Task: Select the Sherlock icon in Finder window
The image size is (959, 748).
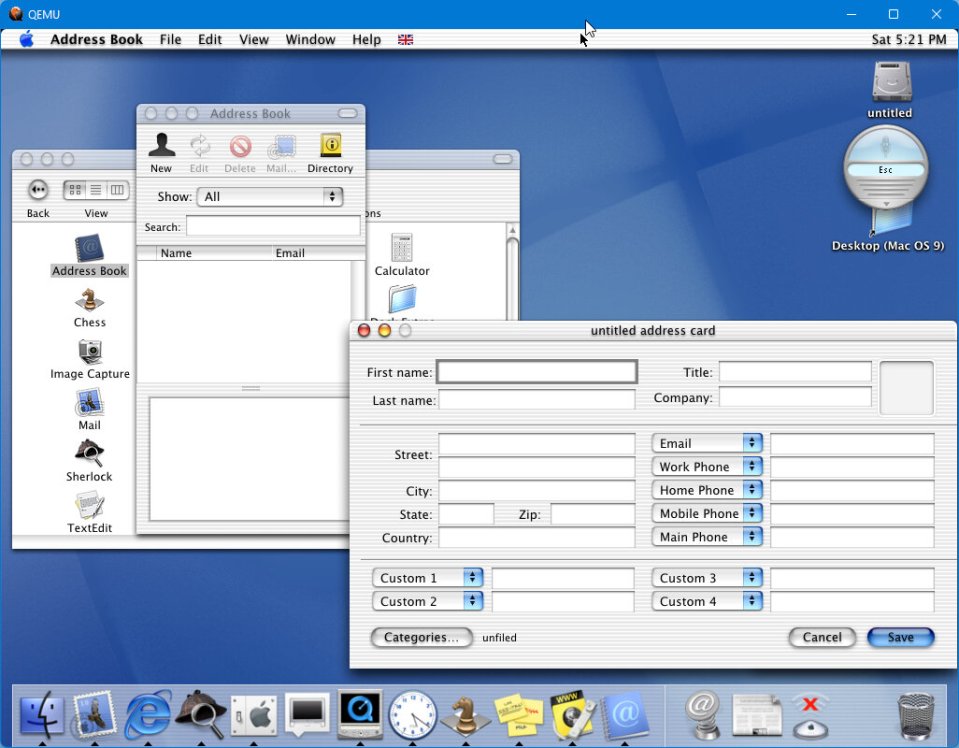Action: coord(89,455)
